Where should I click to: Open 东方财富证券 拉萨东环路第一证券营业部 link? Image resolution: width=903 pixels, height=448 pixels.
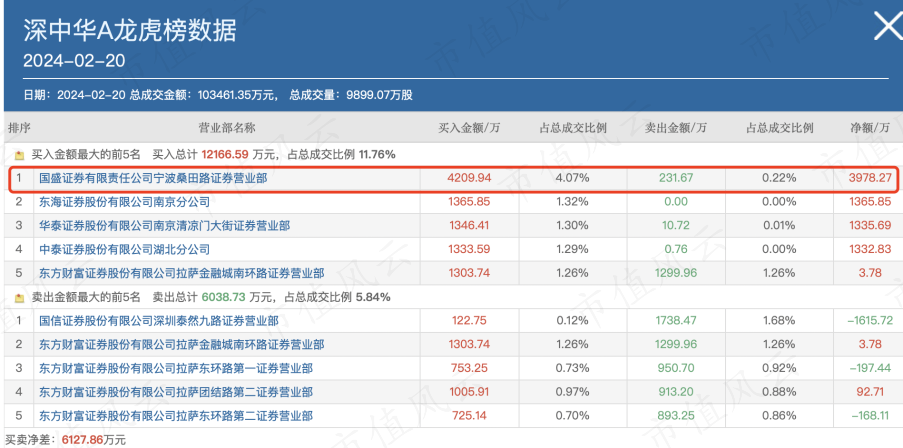[176, 369]
